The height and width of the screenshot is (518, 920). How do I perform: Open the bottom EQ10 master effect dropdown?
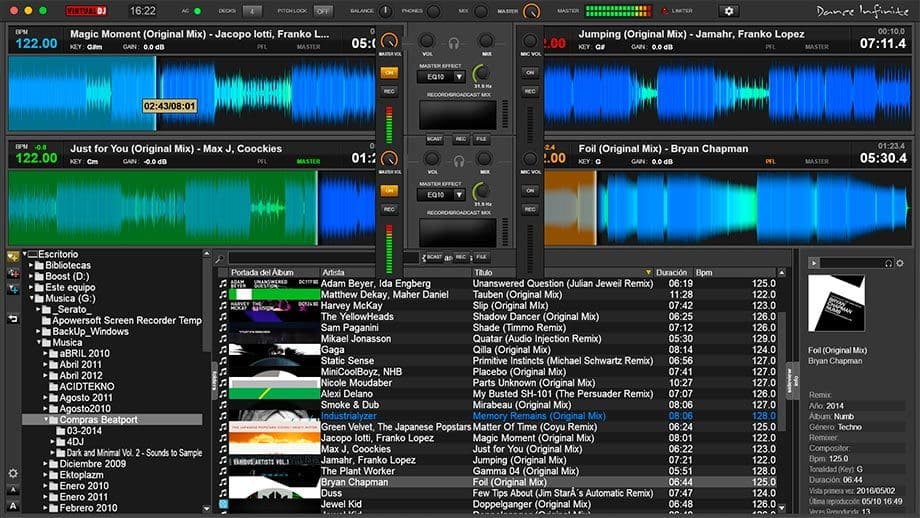click(x=441, y=195)
